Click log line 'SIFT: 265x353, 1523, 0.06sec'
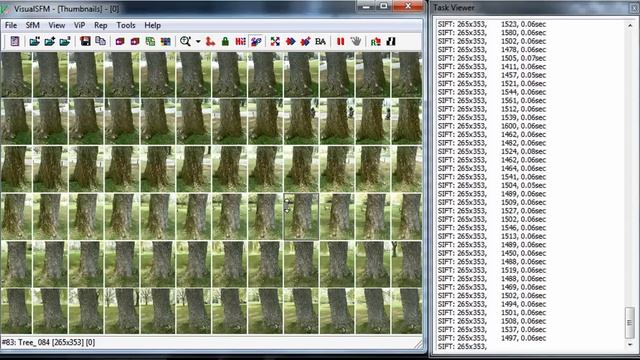This screenshot has width=640, height=360. [x=491, y=24]
